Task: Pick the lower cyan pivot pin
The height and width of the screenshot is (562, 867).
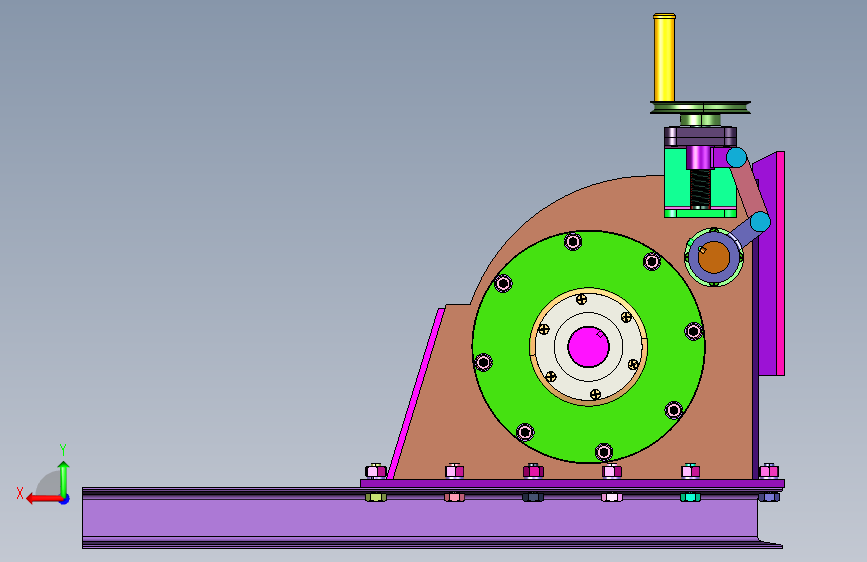Action: pyautogui.click(x=760, y=222)
